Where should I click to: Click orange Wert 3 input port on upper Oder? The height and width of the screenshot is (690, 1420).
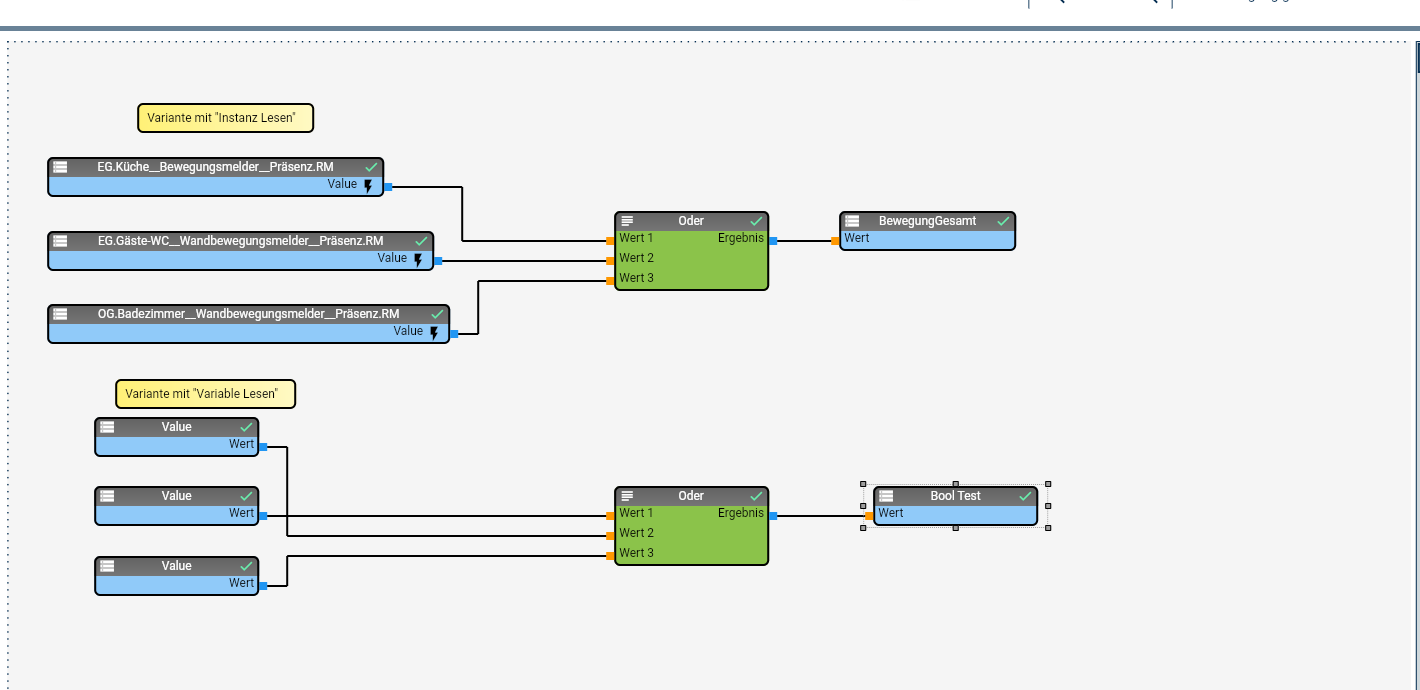tap(610, 280)
